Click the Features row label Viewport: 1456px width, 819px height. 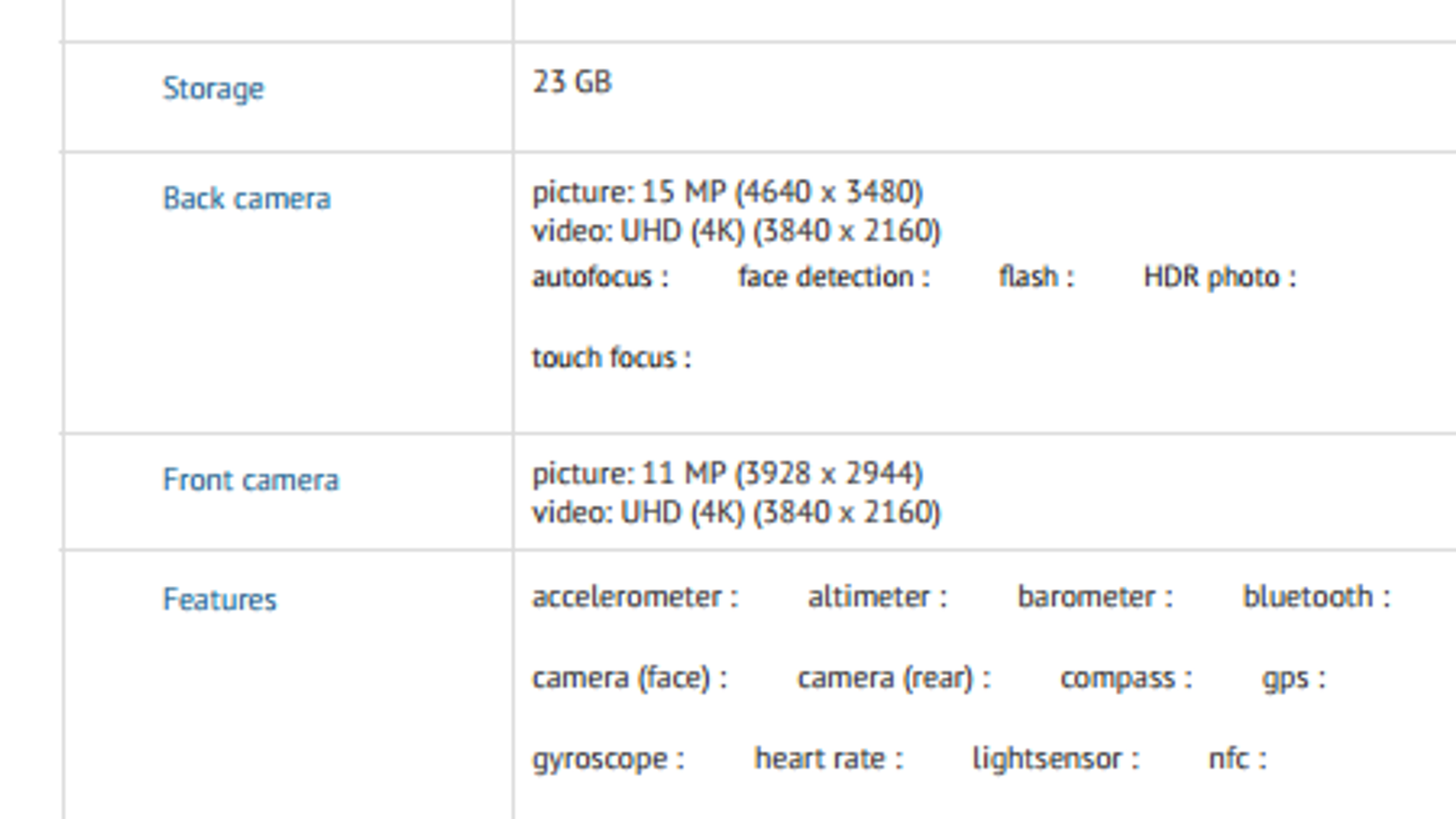[219, 599]
